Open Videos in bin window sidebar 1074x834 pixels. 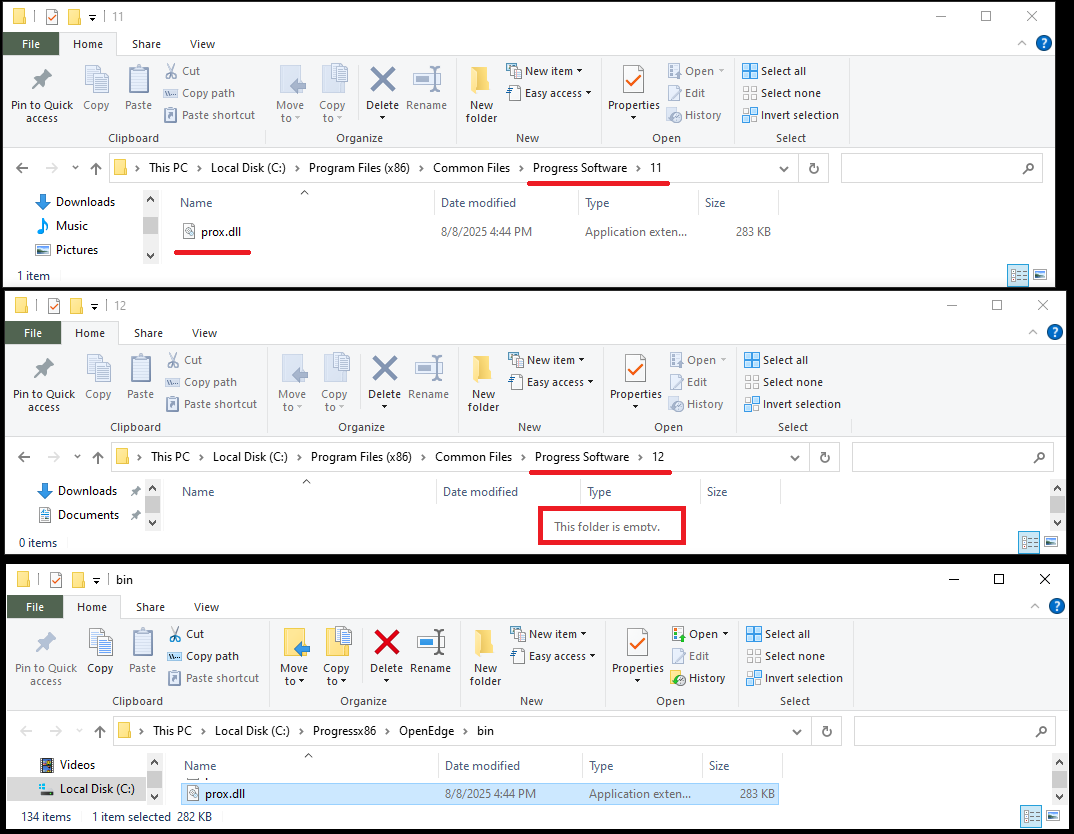(x=67, y=765)
